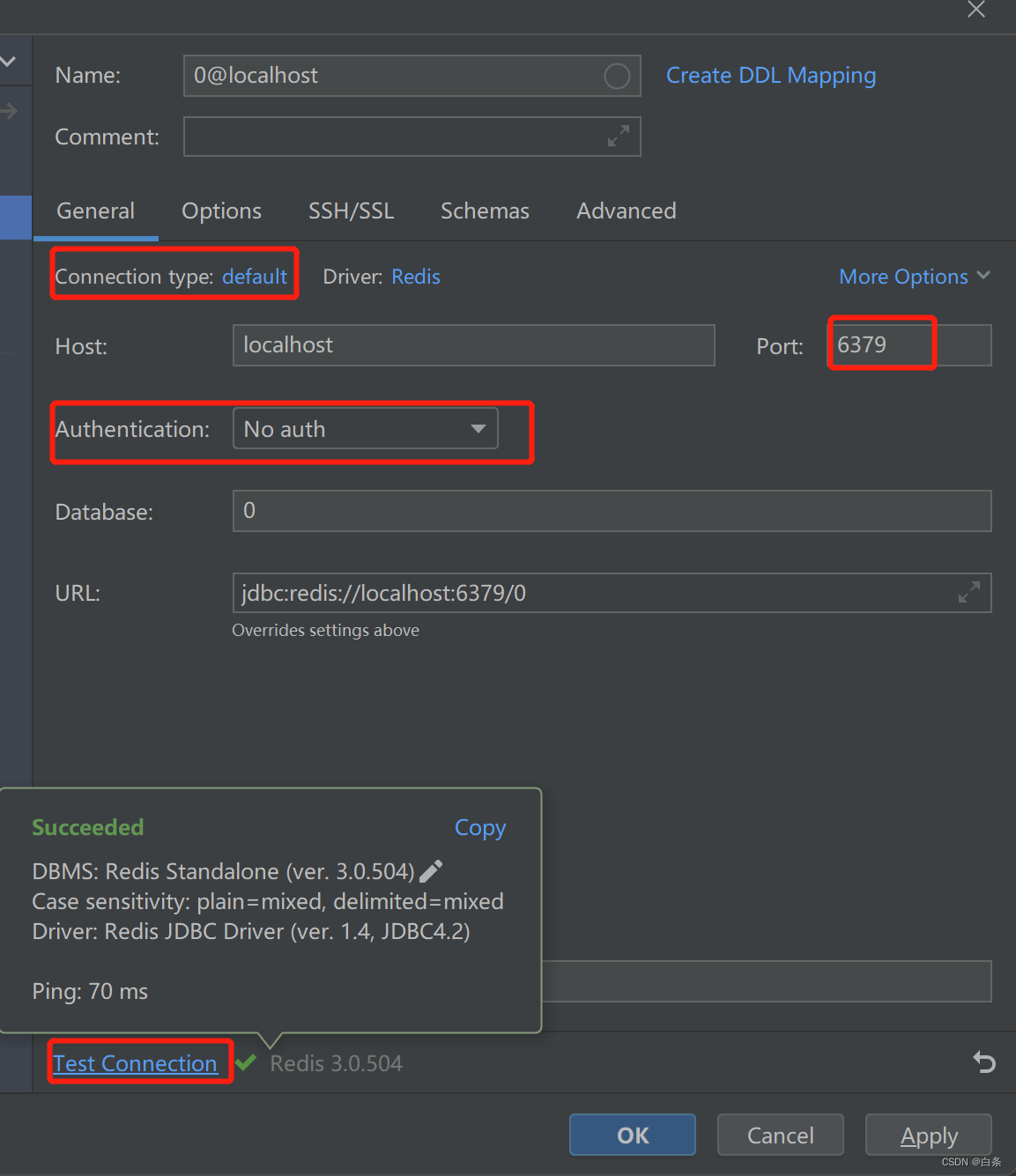
Task: Click the arrow icon in the left sidebar
Action: click(x=10, y=111)
